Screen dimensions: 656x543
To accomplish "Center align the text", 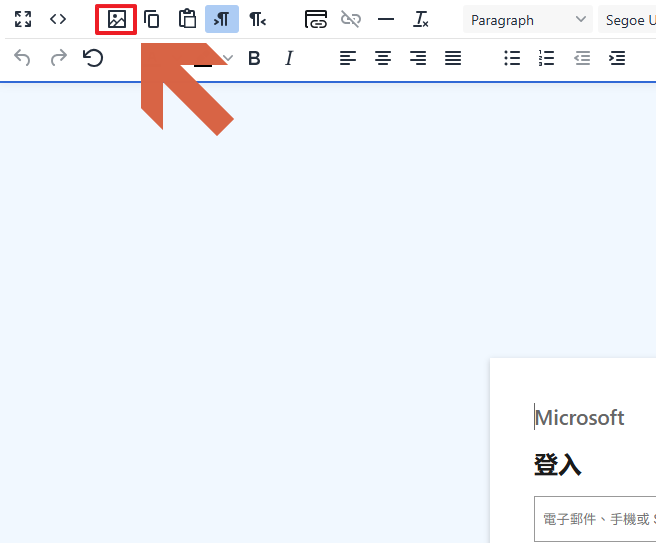I will tap(383, 58).
